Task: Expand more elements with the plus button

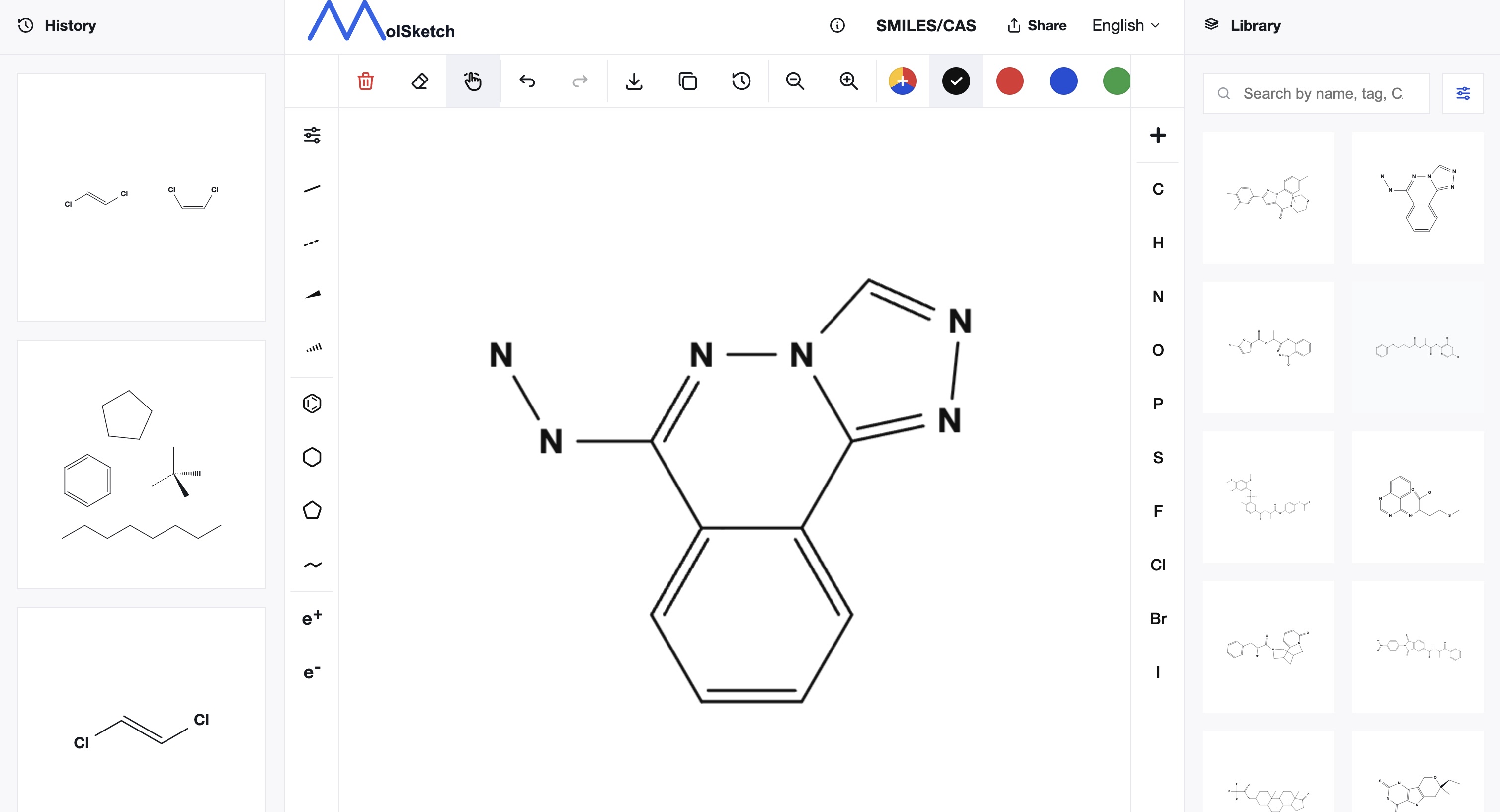Action: [x=1158, y=135]
